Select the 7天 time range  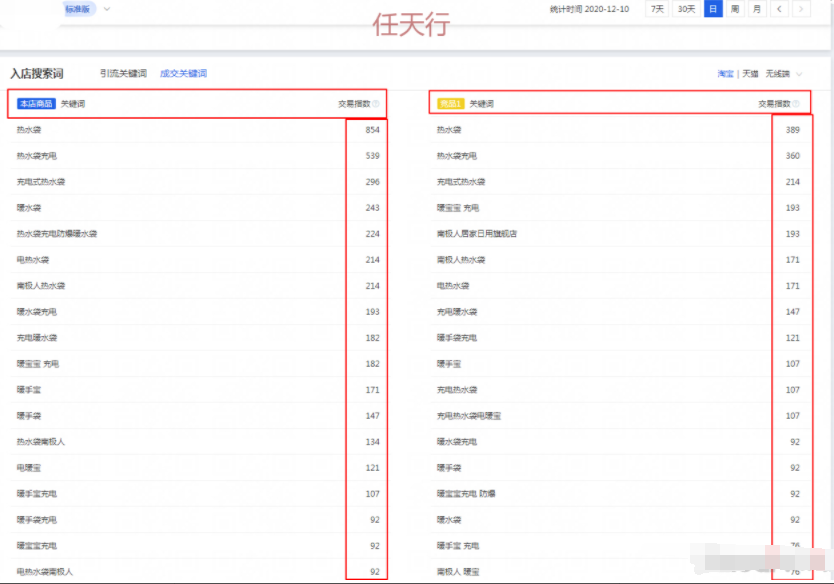[657, 9]
